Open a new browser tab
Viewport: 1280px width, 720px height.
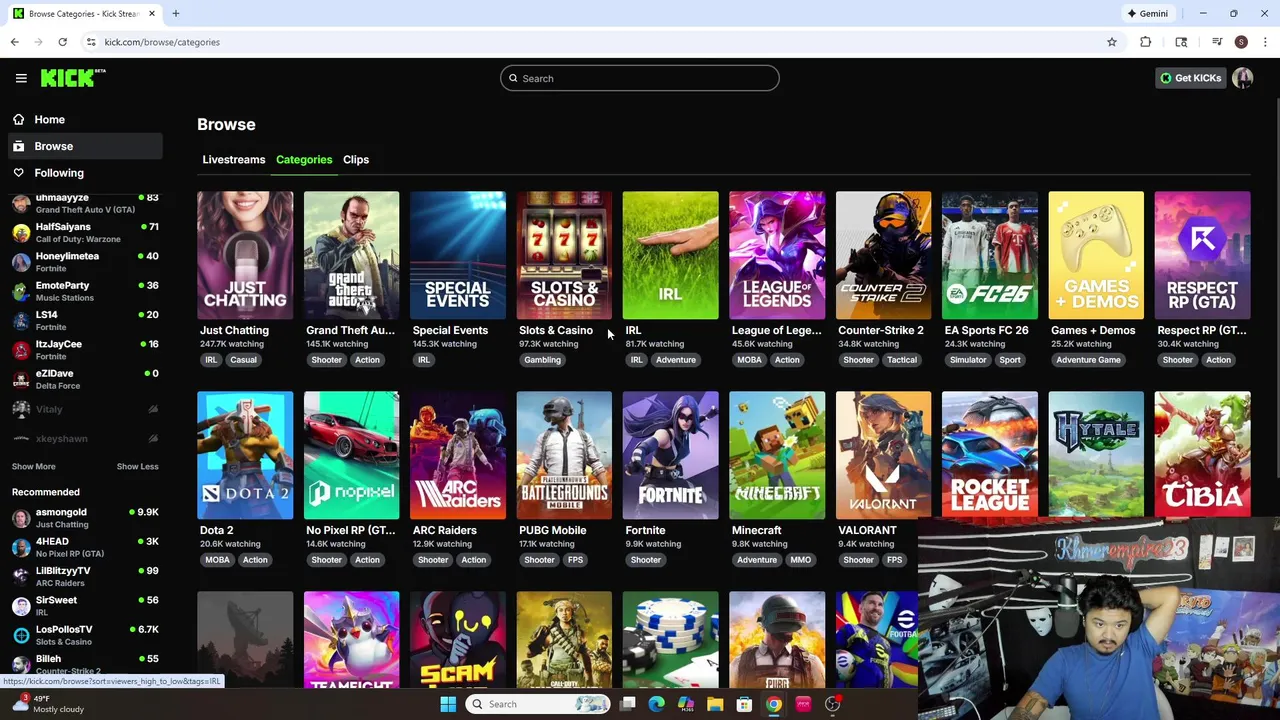tap(175, 14)
